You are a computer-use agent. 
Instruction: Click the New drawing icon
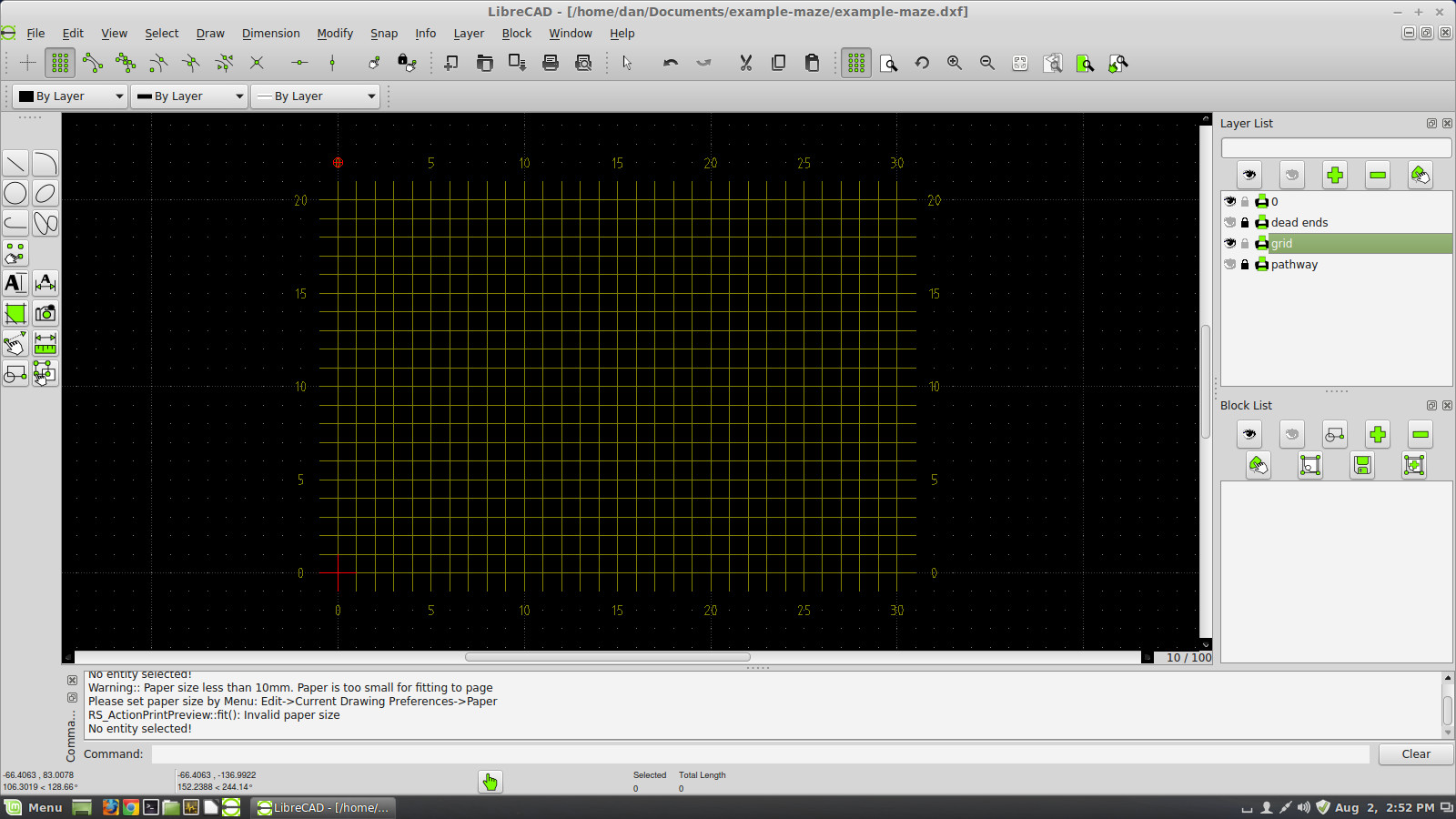(451, 63)
